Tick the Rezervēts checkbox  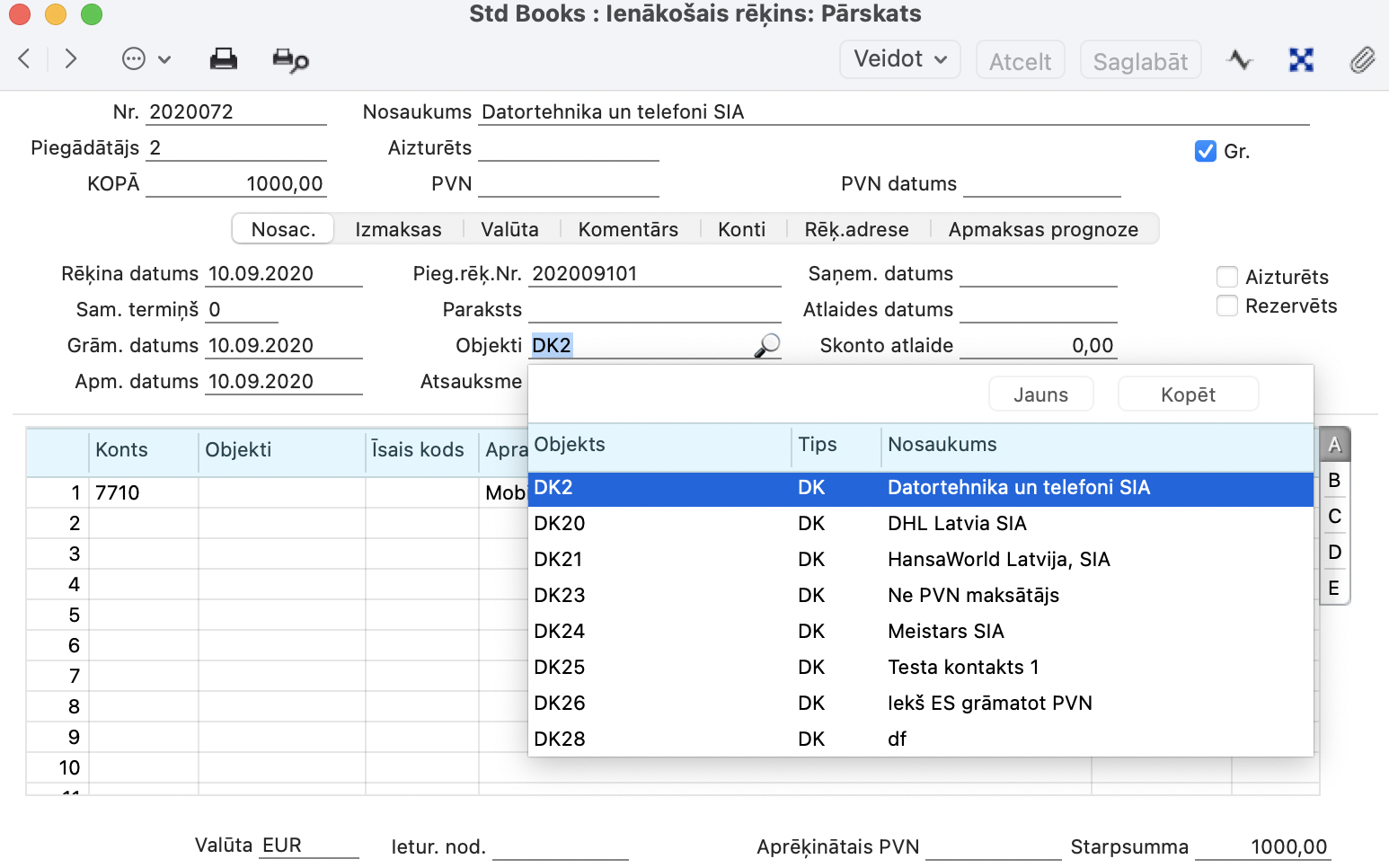coord(1227,306)
